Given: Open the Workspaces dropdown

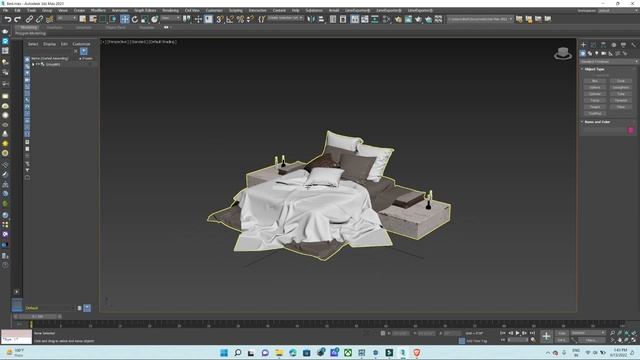Looking at the screenshot, I should pyautogui.click(x=618, y=11).
